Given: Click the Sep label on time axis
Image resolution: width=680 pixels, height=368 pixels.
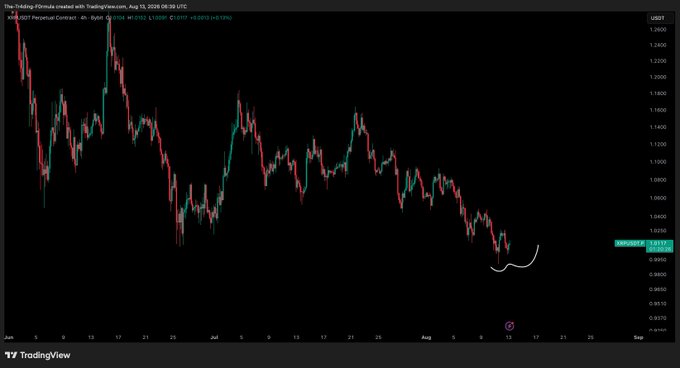Looking at the screenshot, I should tap(638, 337).
